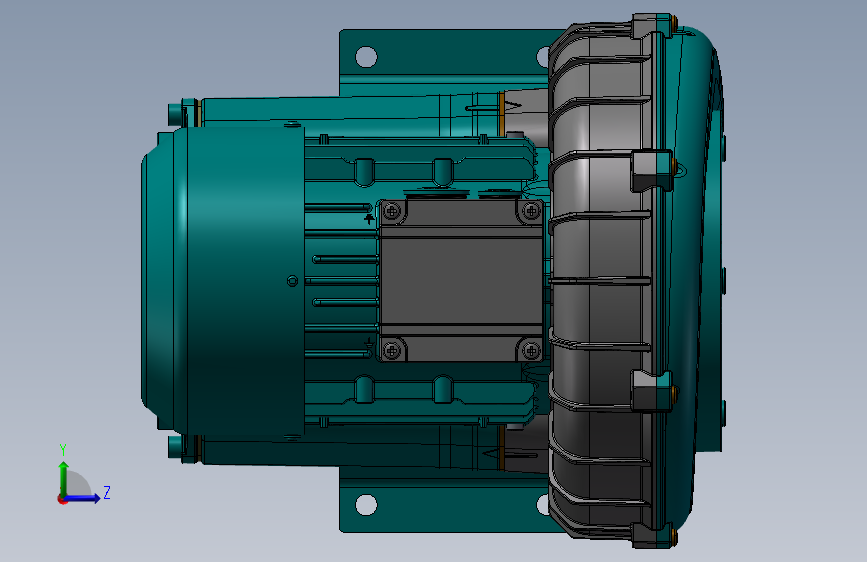Select the dark gray terminal box cover
867x562 pixels.
pyautogui.click(x=462, y=281)
